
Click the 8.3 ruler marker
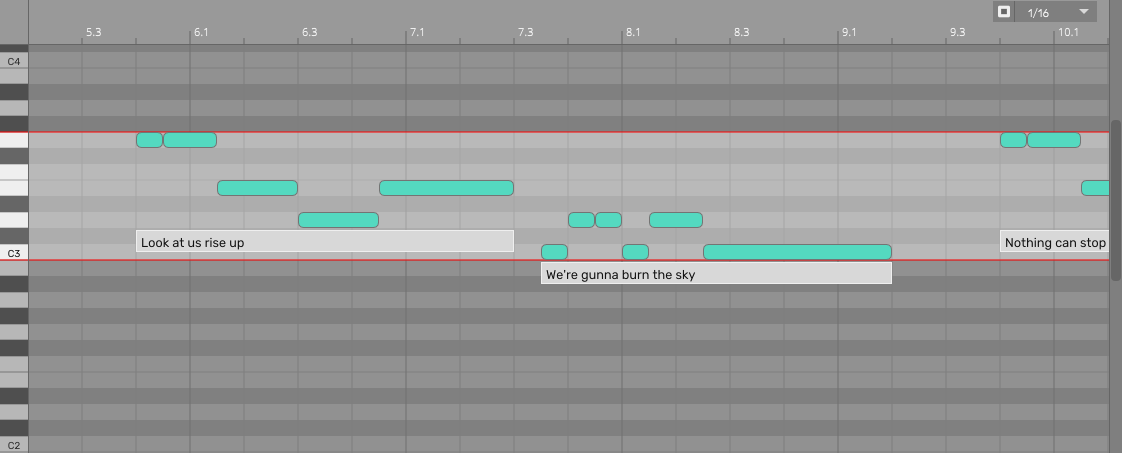(741, 32)
